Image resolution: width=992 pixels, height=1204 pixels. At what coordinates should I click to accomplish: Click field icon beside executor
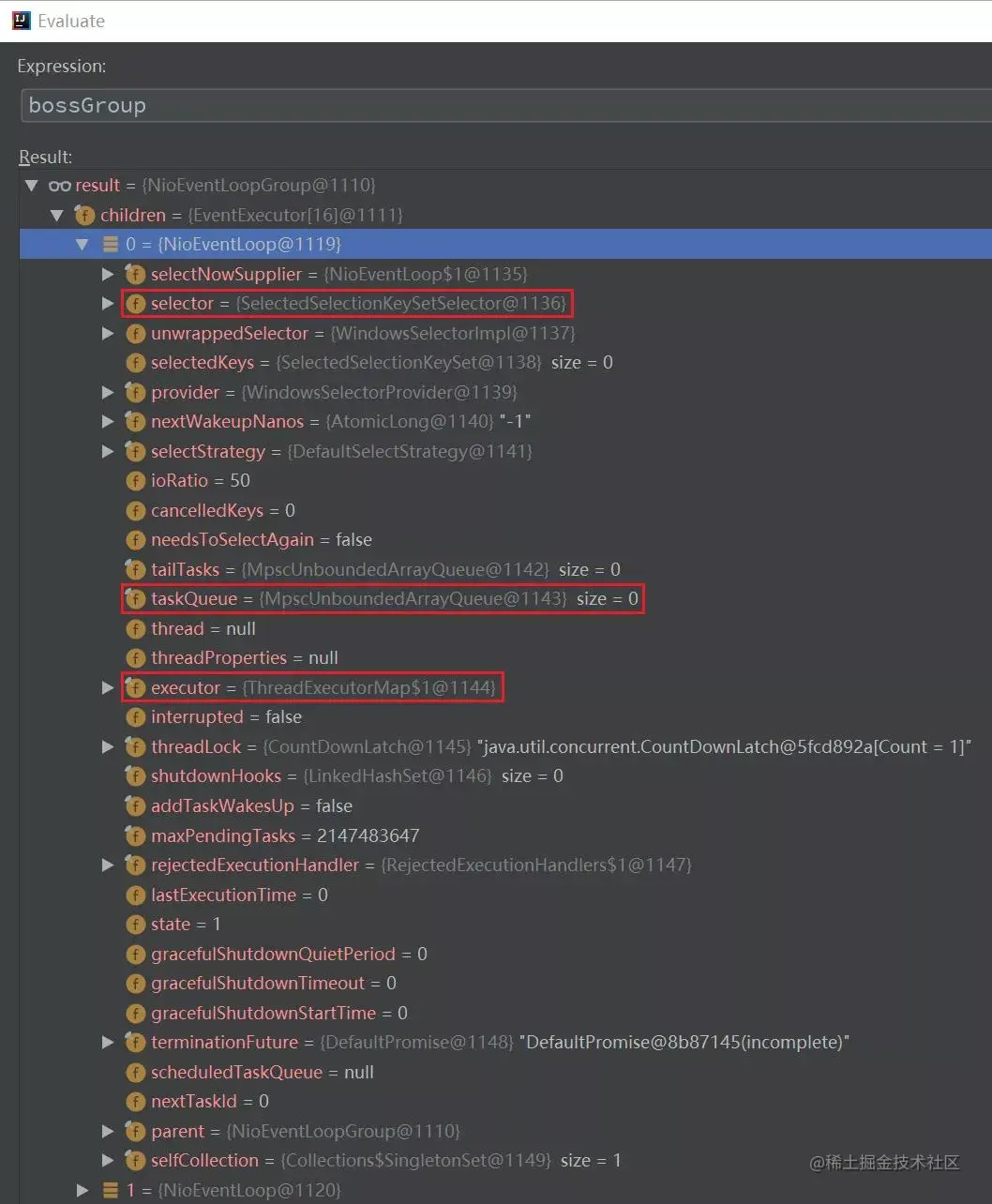pyautogui.click(x=135, y=688)
